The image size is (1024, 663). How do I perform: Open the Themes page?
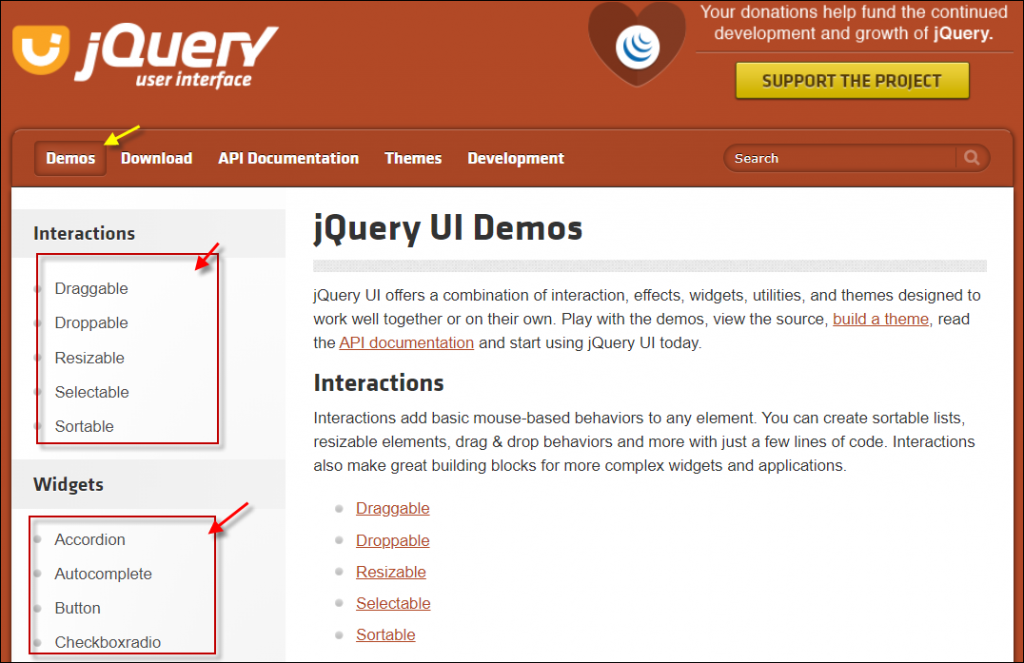[413, 158]
